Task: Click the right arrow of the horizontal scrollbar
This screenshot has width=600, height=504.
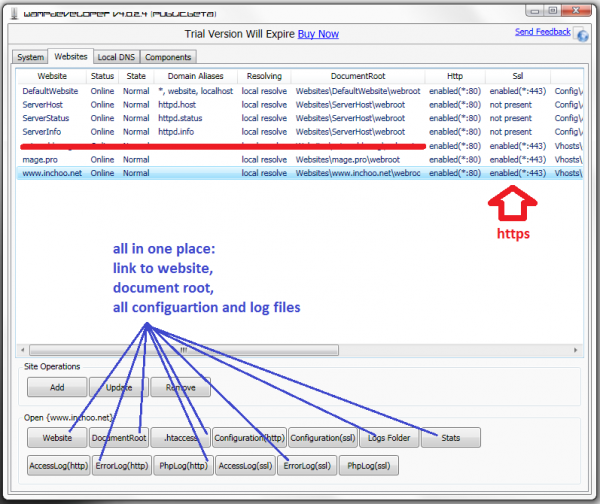Action: [x=576, y=350]
